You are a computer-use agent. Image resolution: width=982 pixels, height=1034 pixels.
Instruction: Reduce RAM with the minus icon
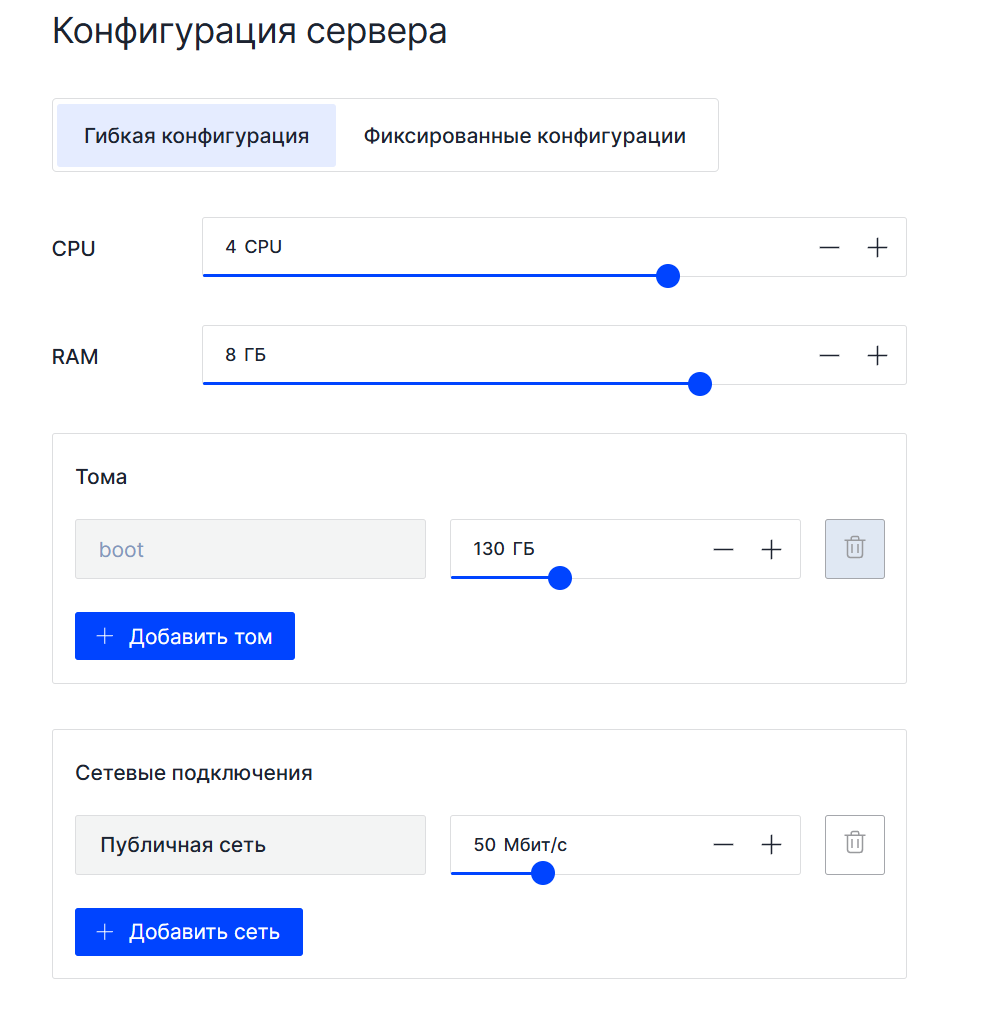[829, 356]
